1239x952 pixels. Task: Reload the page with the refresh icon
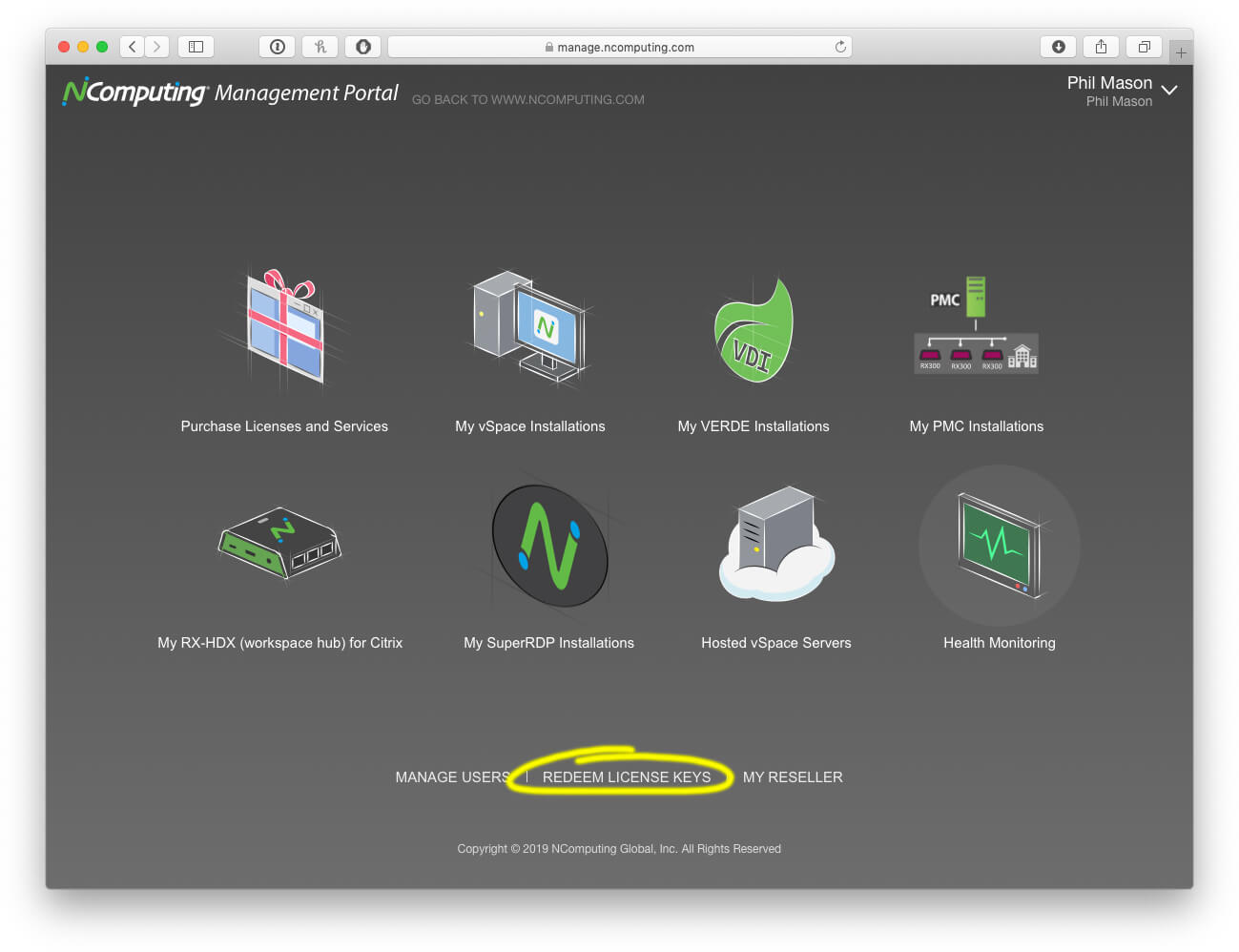point(840,47)
